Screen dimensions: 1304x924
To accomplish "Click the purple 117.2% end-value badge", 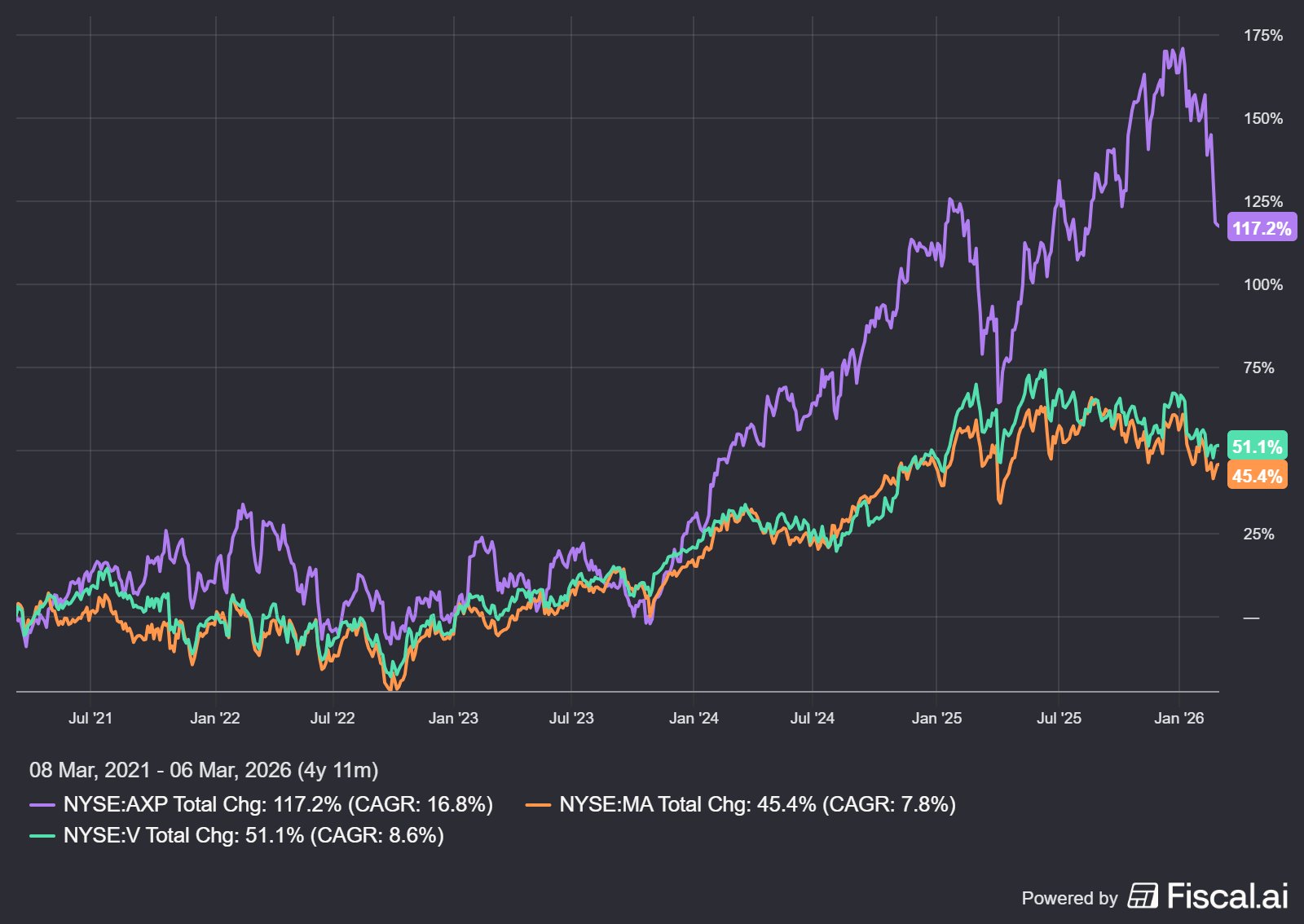I will point(1262,228).
